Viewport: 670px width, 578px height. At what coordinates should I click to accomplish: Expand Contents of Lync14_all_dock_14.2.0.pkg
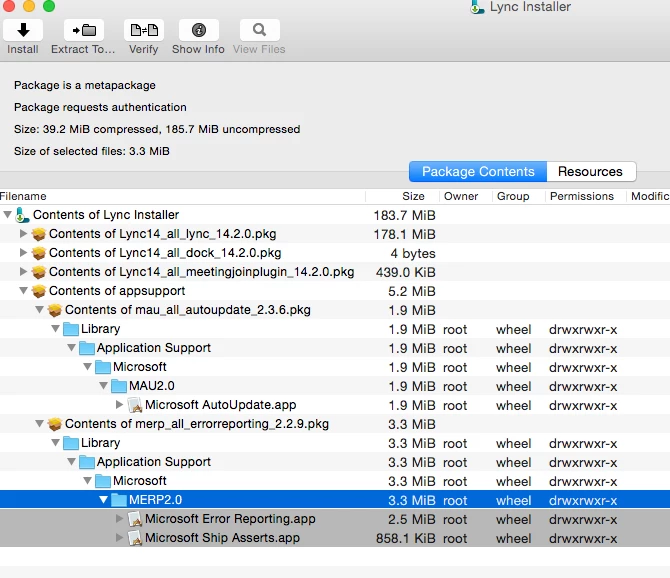pyautogui.click(x=24, y=252)
